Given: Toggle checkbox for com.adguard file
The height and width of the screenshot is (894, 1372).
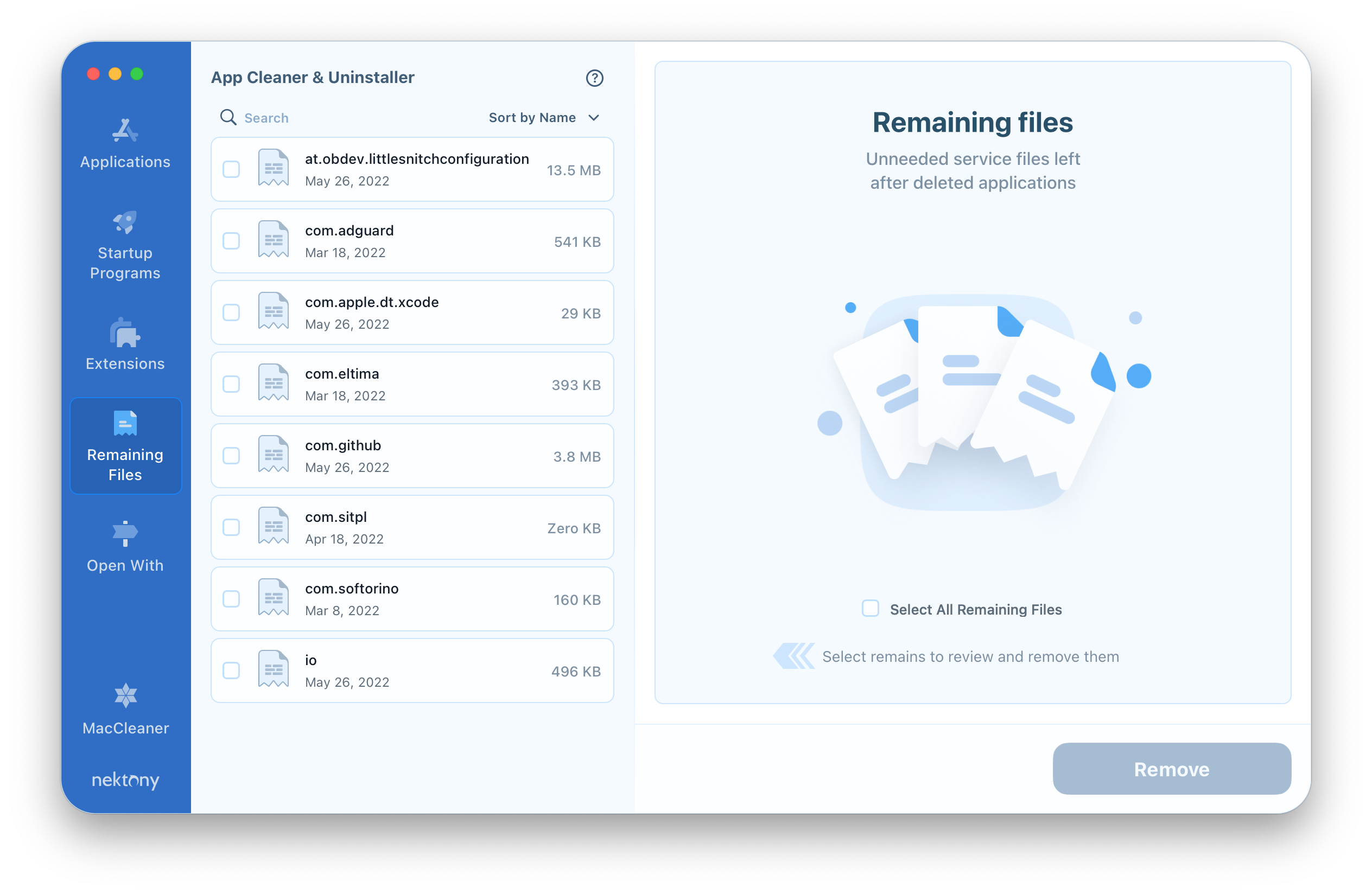Looking at the screenshot, I should pos(231,240).
